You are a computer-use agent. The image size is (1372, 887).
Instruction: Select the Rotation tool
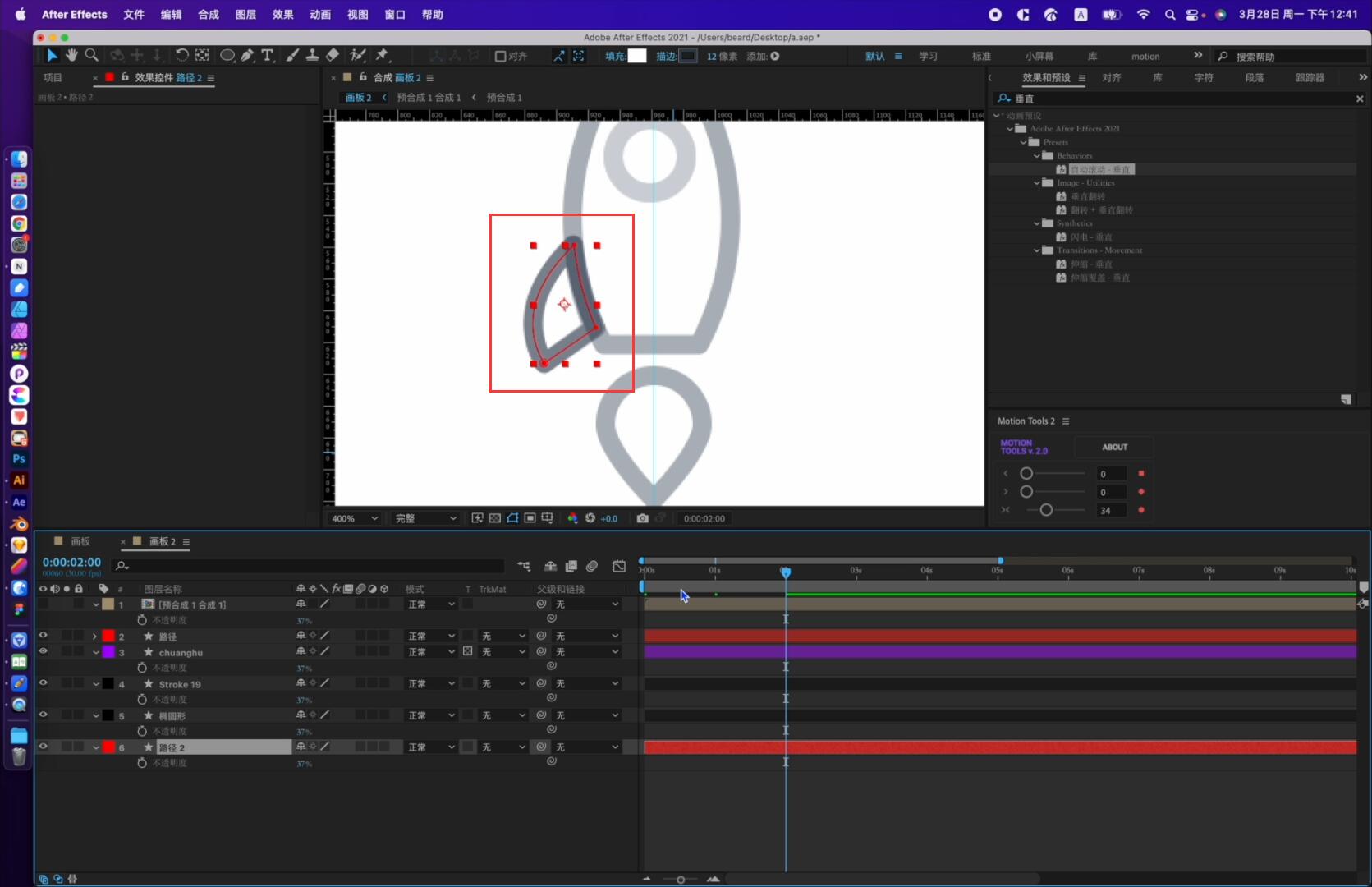[x=181, y=55]
